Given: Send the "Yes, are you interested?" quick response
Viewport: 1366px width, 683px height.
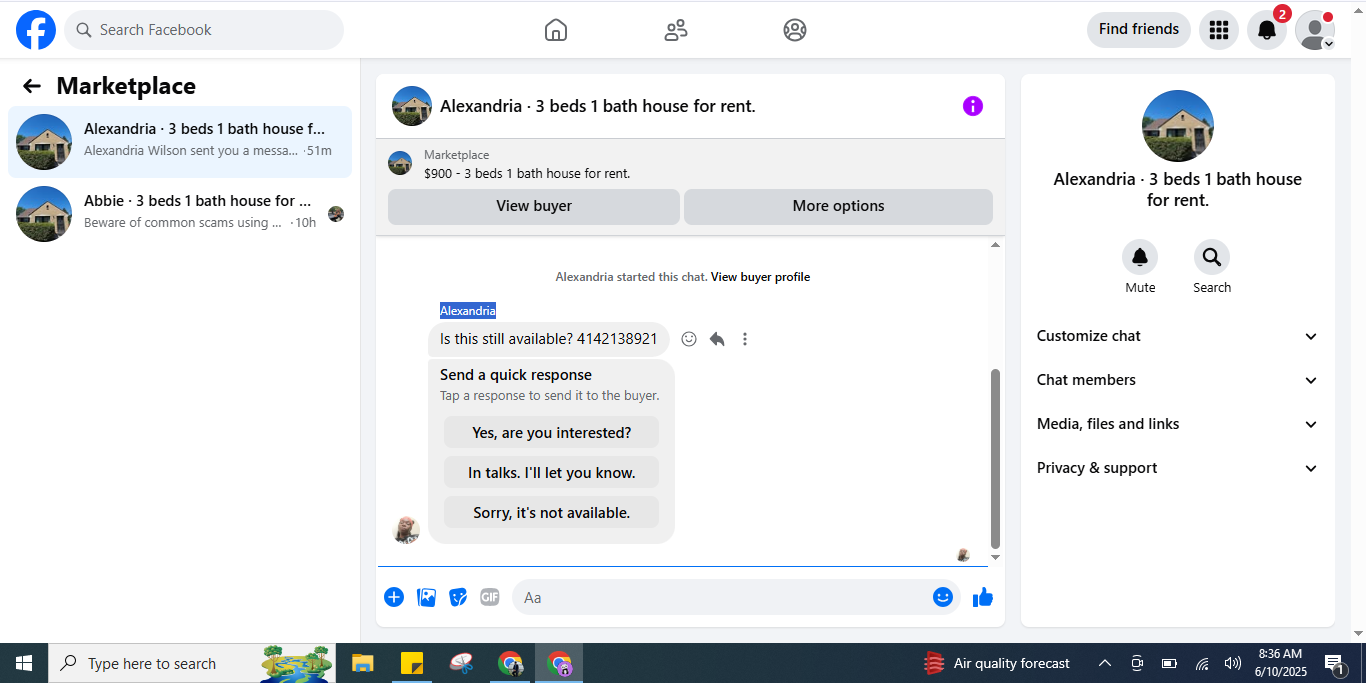Looking at the screenshot, I should click(551, 433).
